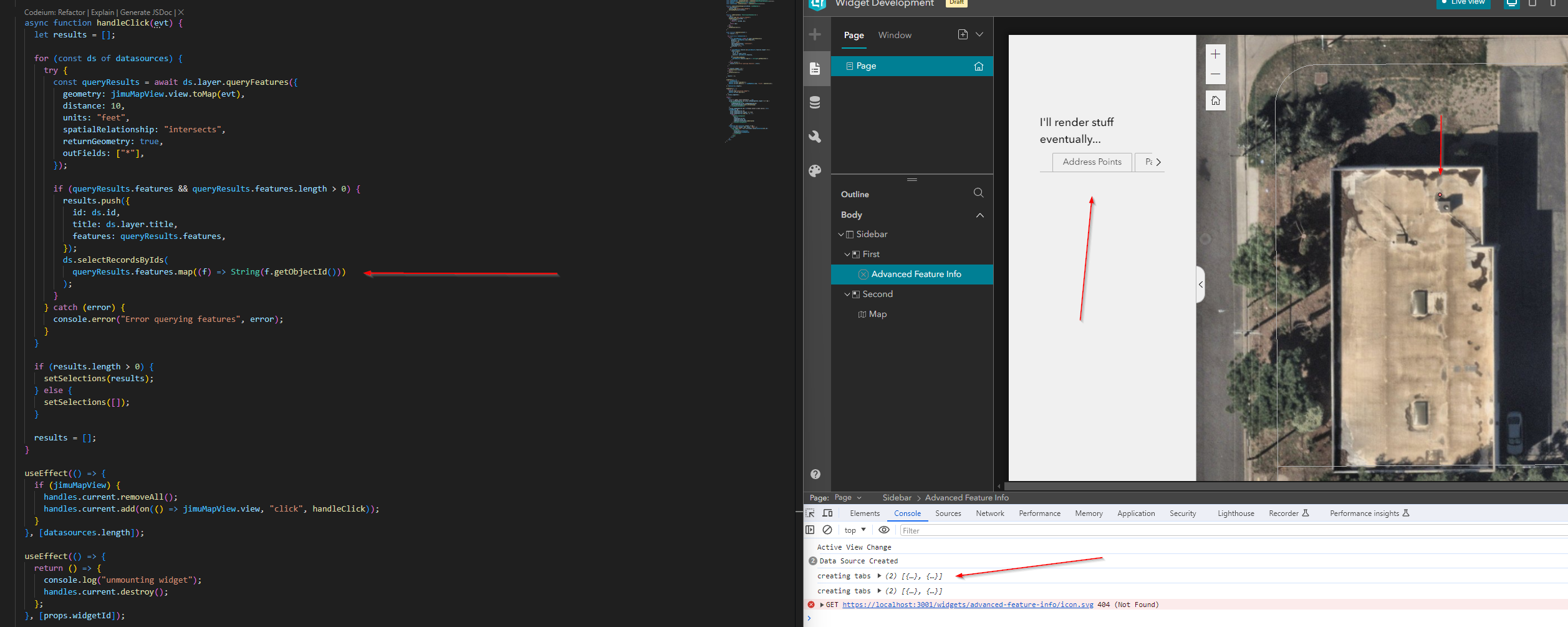Screen dimensions: 1568x627
Task: Click the Address Points button
Action: click(x=1091, y=162)
